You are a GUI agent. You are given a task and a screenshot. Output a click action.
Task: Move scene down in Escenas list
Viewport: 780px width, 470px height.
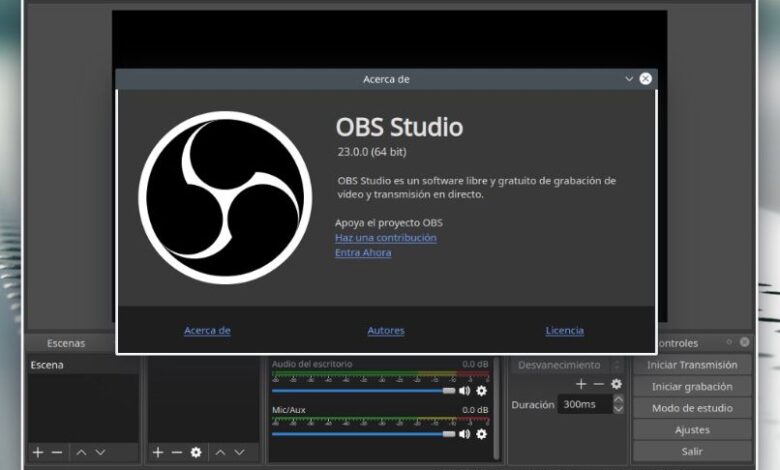(x=100, y=452)
